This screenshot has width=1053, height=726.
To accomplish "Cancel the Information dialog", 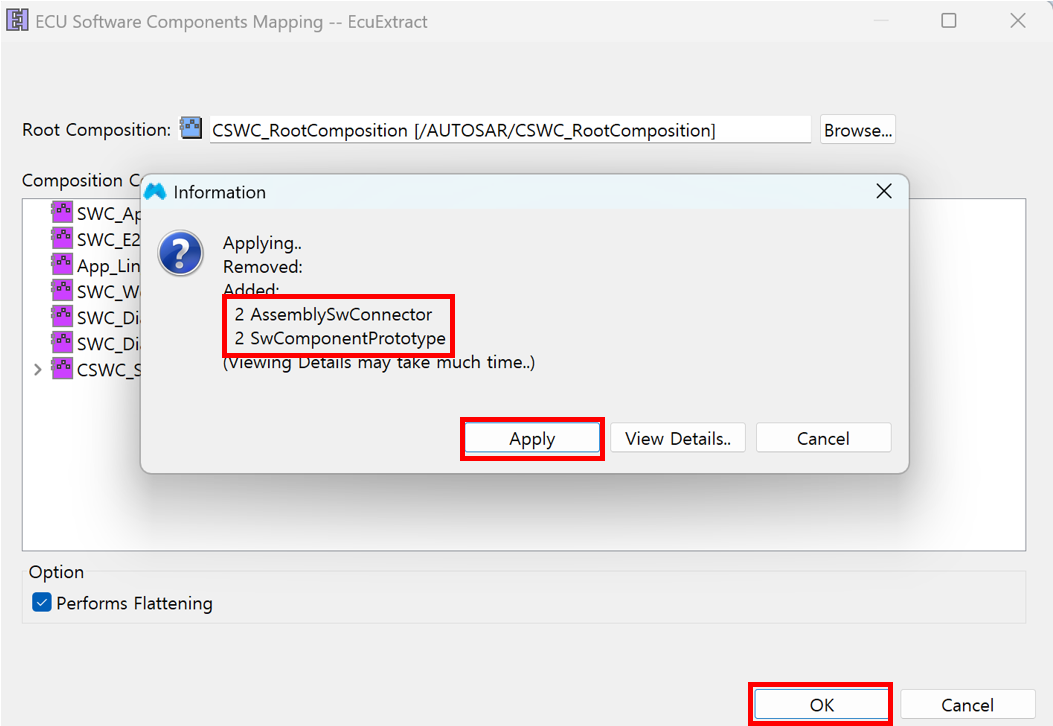I will click(x=823, y=438).
